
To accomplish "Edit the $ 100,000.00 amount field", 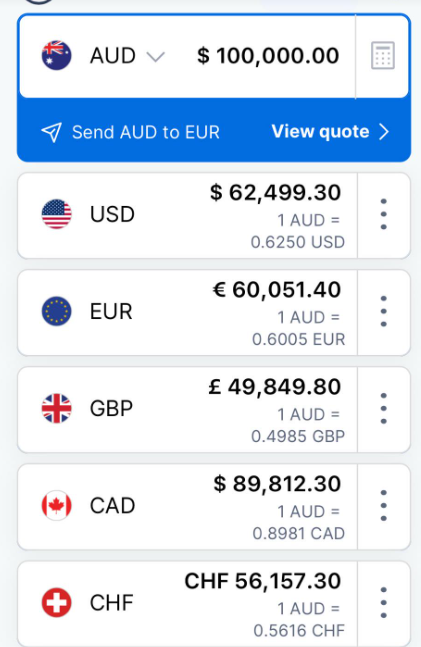I will tap(268, 55).
